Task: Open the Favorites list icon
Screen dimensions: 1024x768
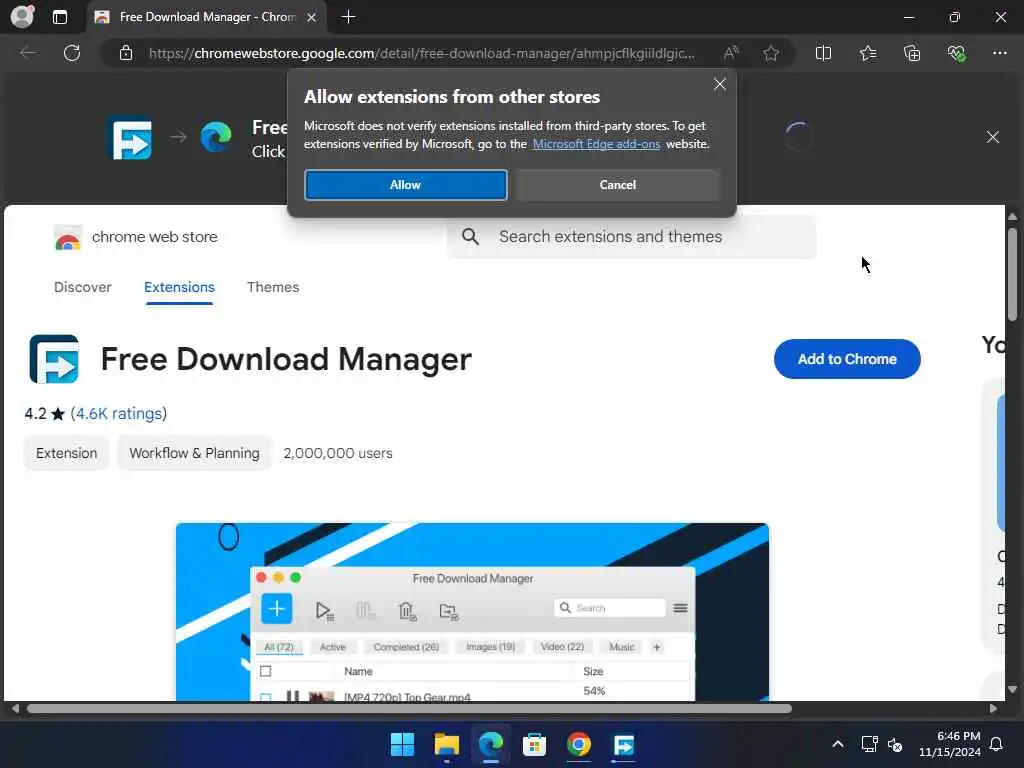Action: [867, 53]
